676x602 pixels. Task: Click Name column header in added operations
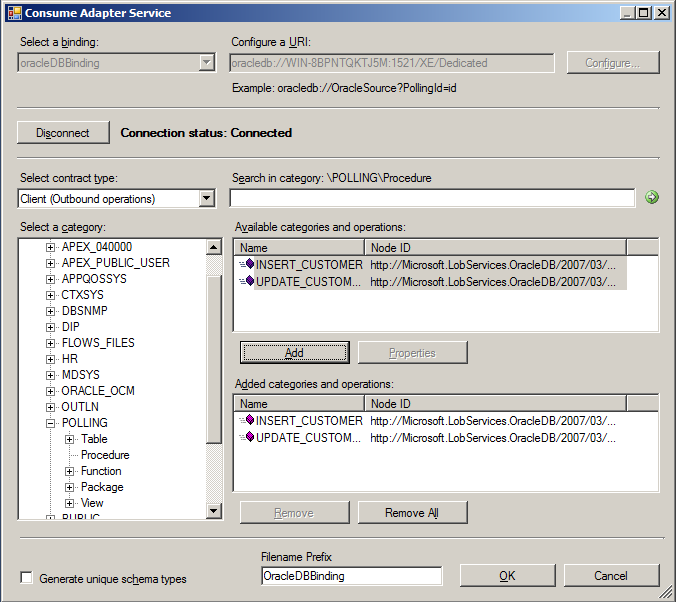pyautogui.click(x=299, y=404)
